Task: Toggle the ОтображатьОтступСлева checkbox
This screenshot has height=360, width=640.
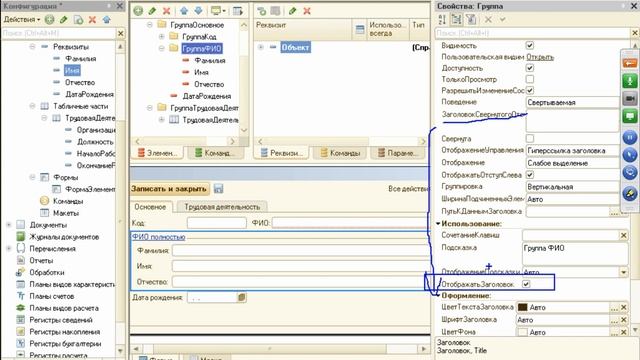Action: pos(530,175)
